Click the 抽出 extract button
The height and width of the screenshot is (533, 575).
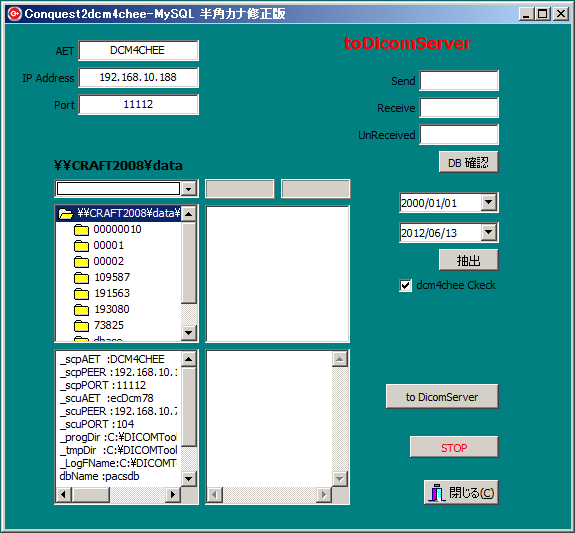pyautogui.click(x=468, y=260)
